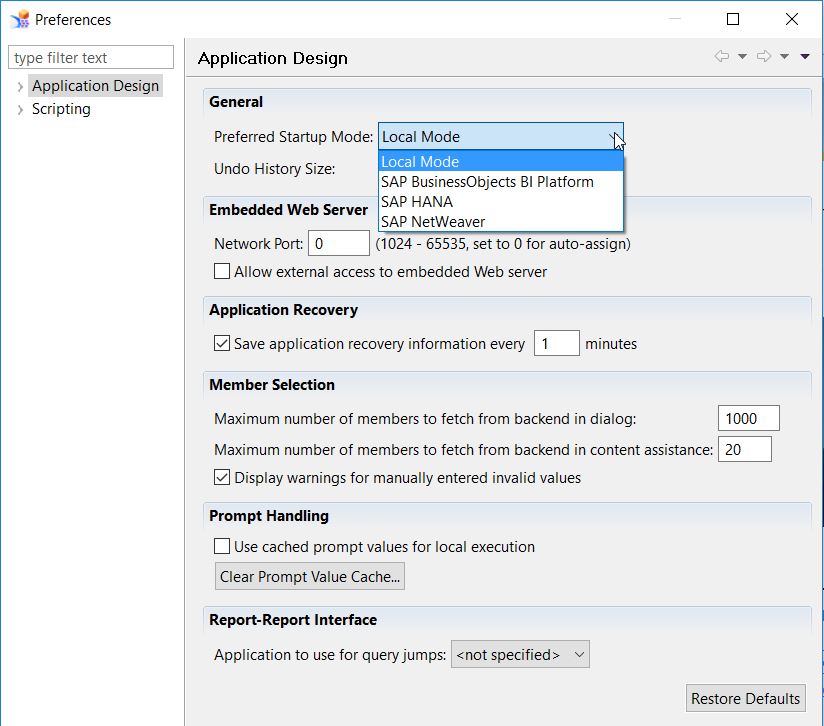Viewport: 824px width, 726px height.
Task: Enable Use cached prompt values checkbox
Action: [222, 546]
